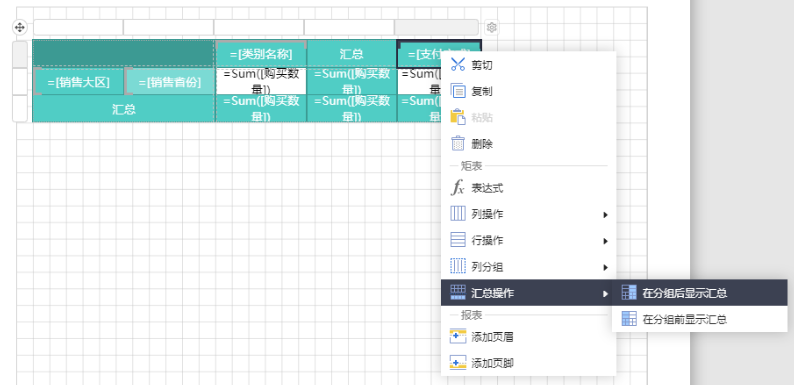Click the bottom-left 汇总 total cell
This screenshot has height=385, width=794.
point(124,109)
